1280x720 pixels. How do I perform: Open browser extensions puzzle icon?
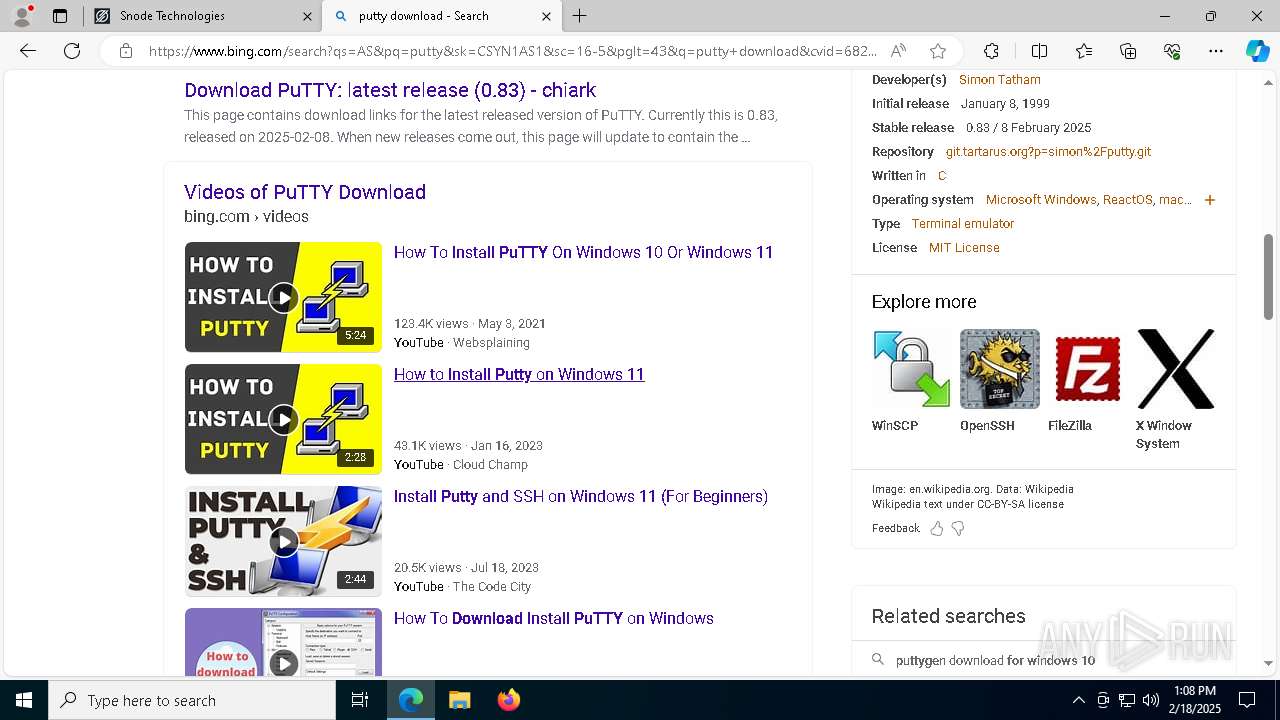991,51
